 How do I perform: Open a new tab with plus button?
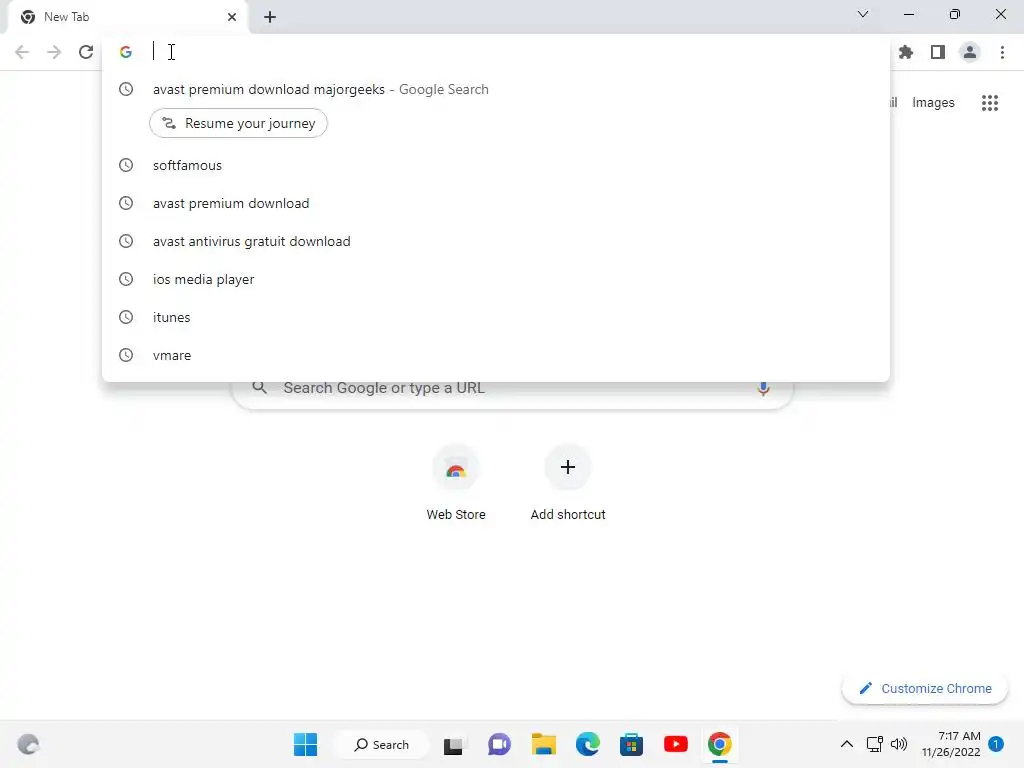click(x=270, y=17)
